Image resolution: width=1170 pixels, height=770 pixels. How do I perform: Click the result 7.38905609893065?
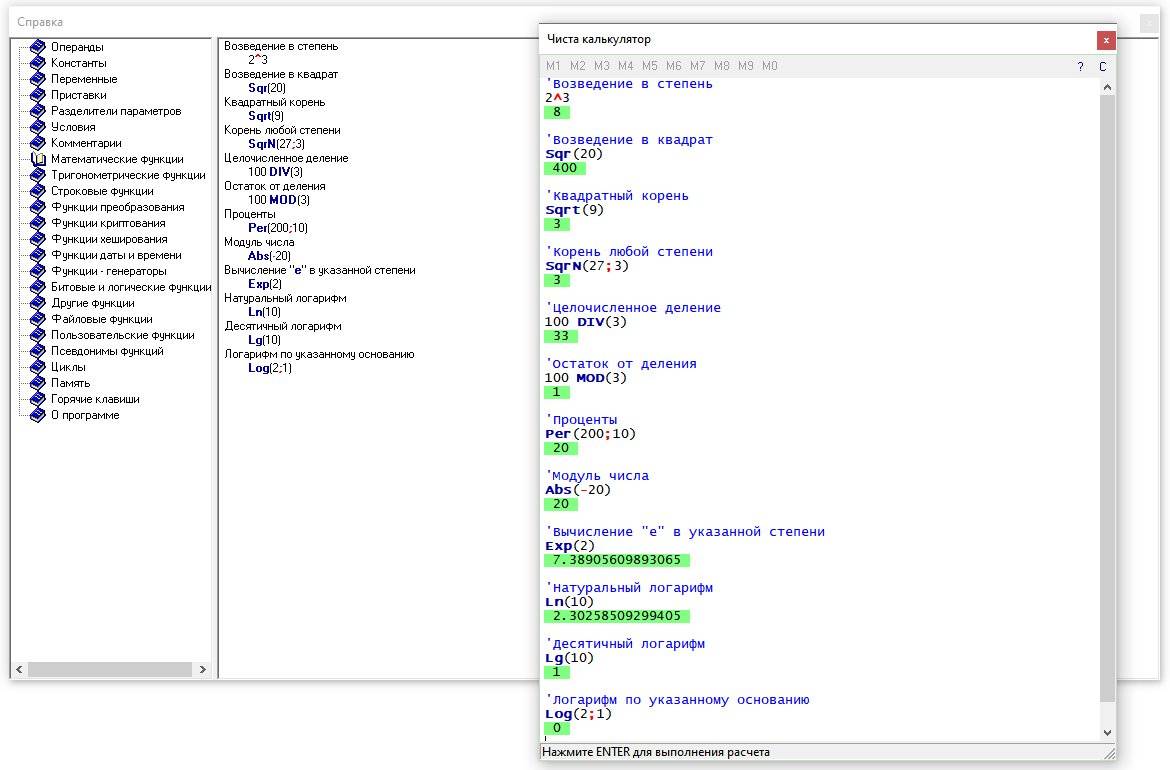[617, 560]
